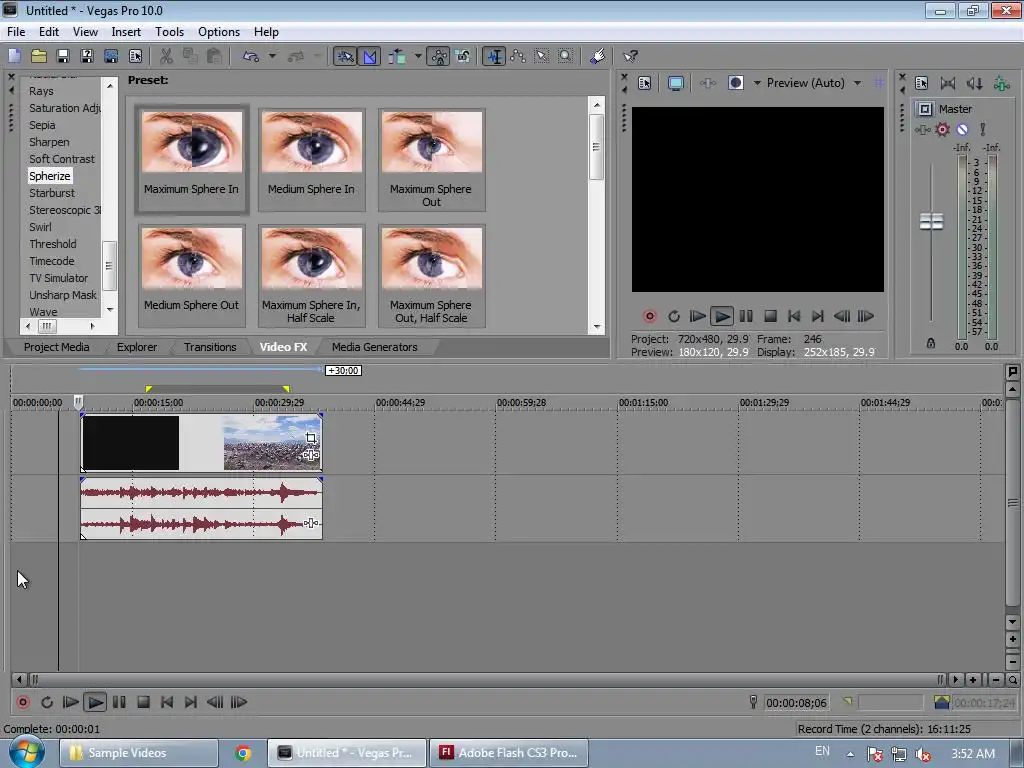Open Event Pan/Crop on the video clip
This screenshot has height=768, width=1024.
click(311, 438)
